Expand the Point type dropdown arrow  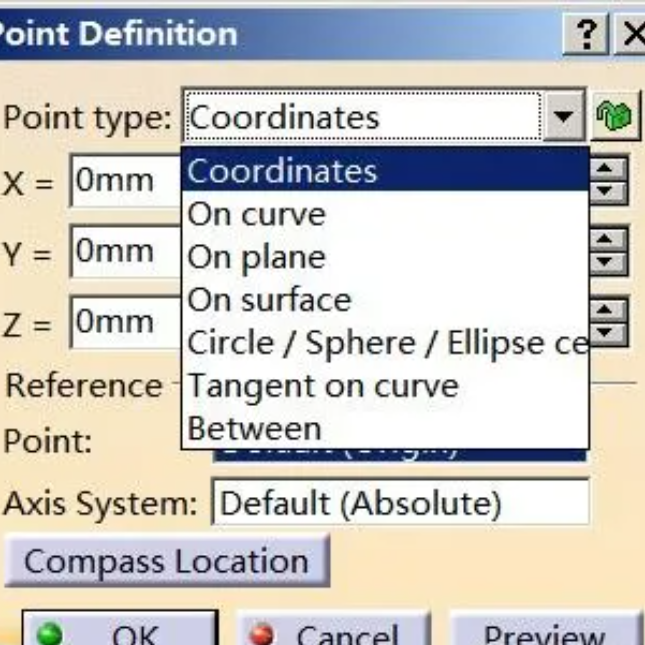[567, 118]
